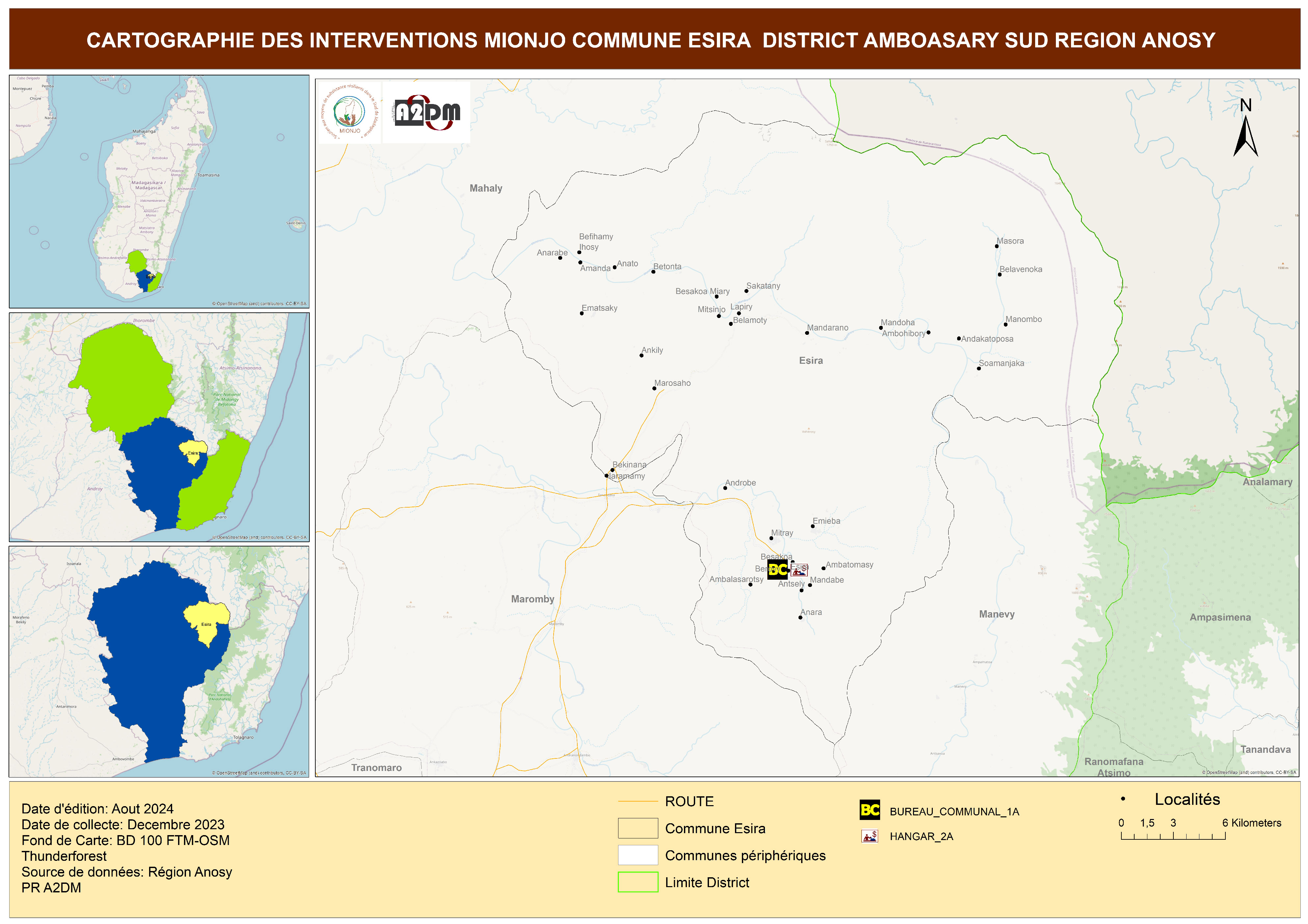Click the BUREAU_COMMUNAL_1A legend icon
The width and height of the screenshot is (1308, 924).
click(869, 810)
